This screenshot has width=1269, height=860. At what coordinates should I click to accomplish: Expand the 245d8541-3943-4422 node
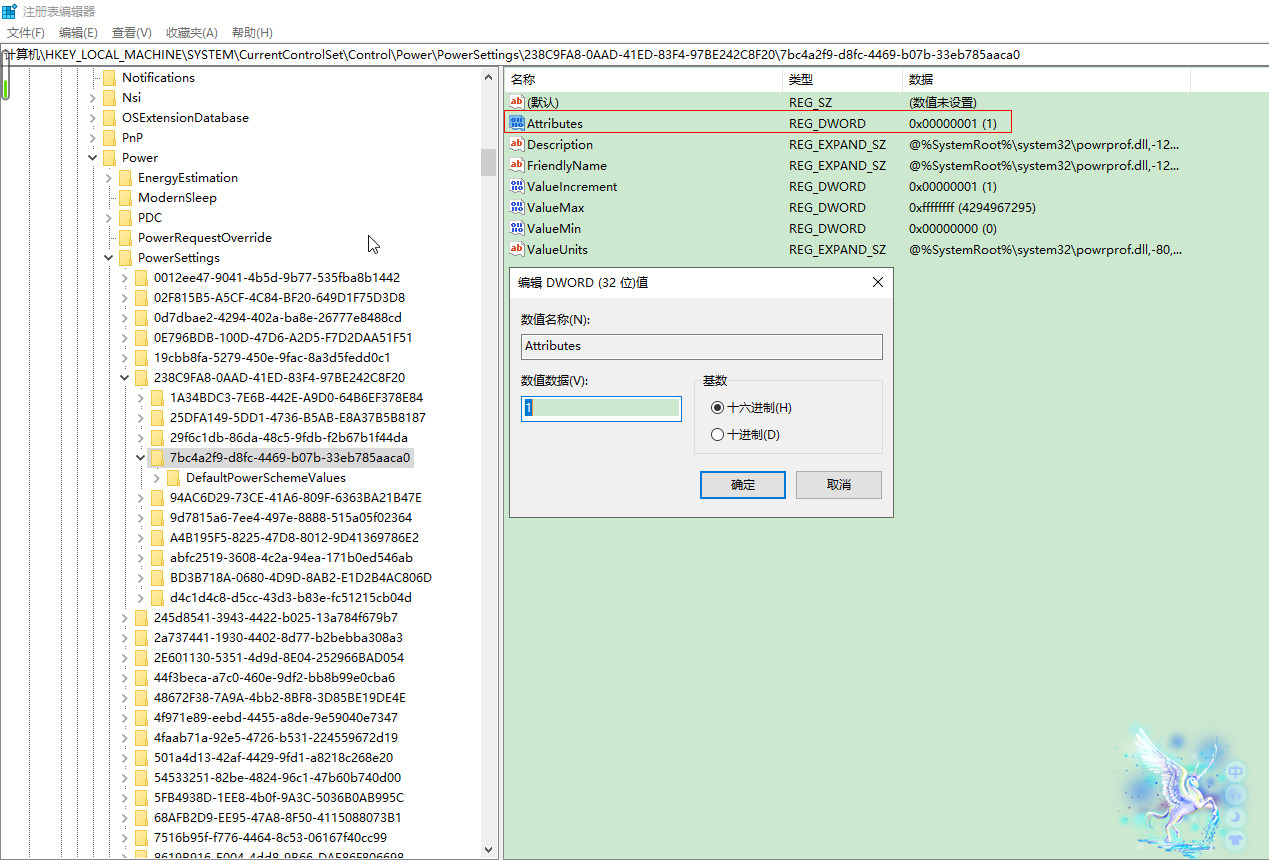pos(125,617)
